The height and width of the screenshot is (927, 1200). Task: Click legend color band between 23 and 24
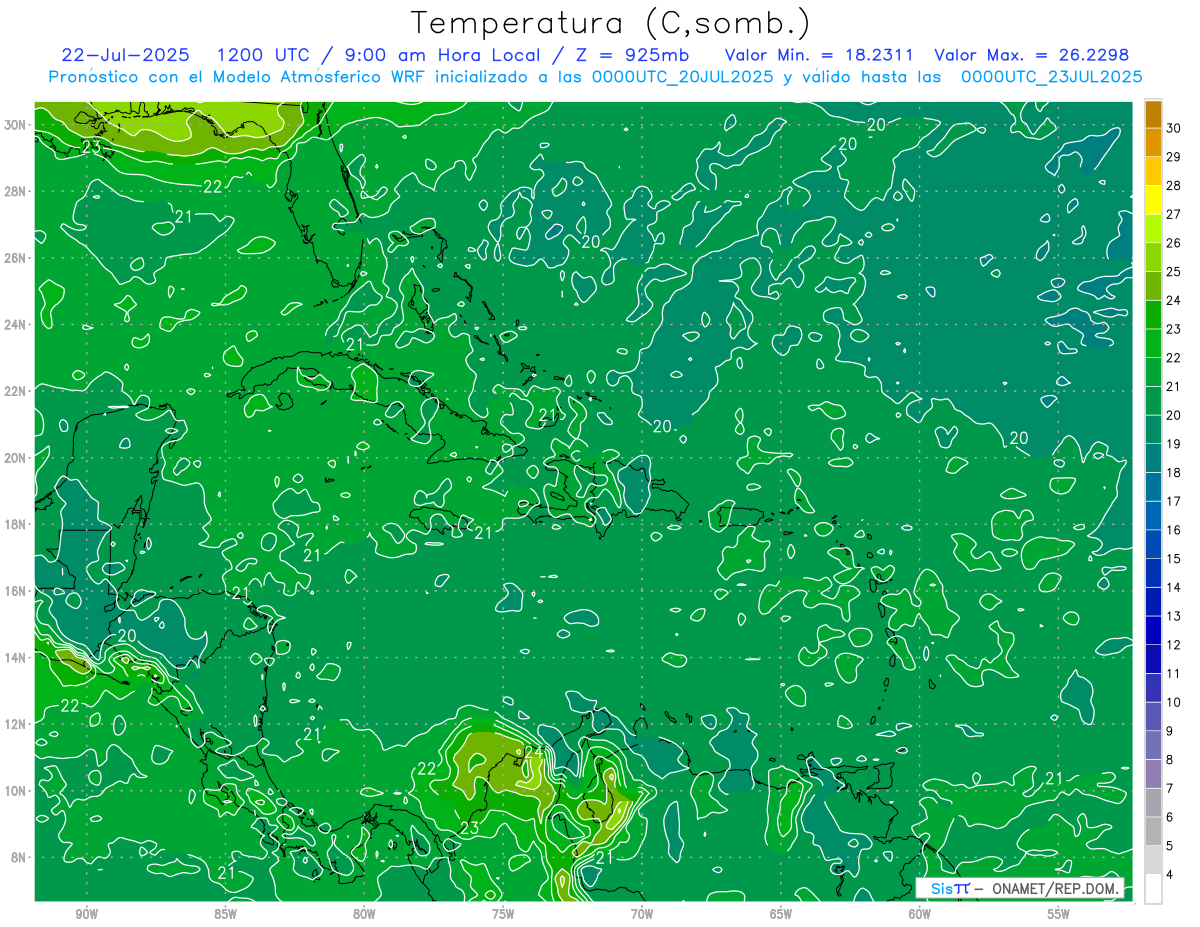click(1153, 315)
